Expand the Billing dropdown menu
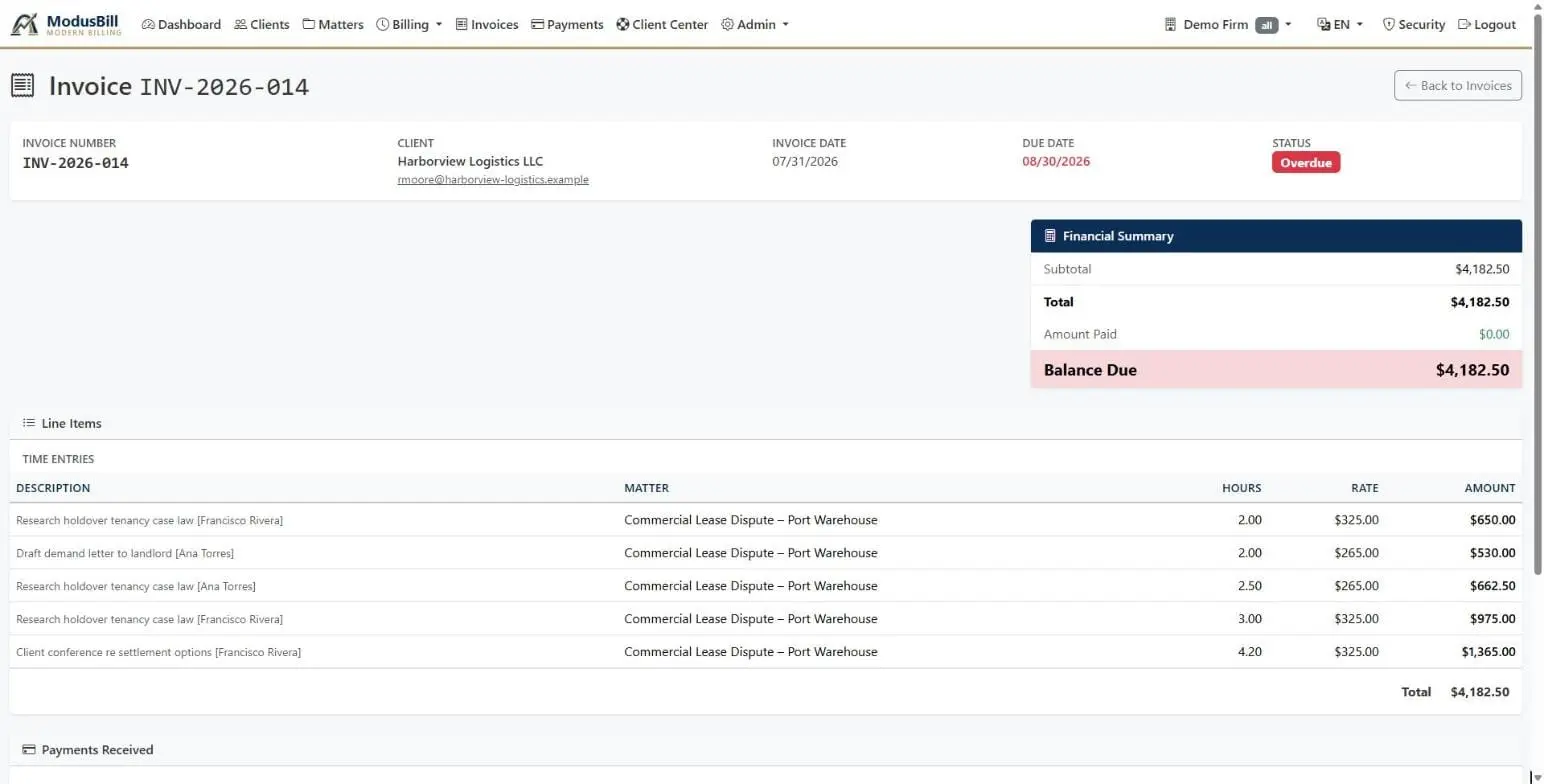The width and height of the screenshot is (1544, 784). click(409, 24)
